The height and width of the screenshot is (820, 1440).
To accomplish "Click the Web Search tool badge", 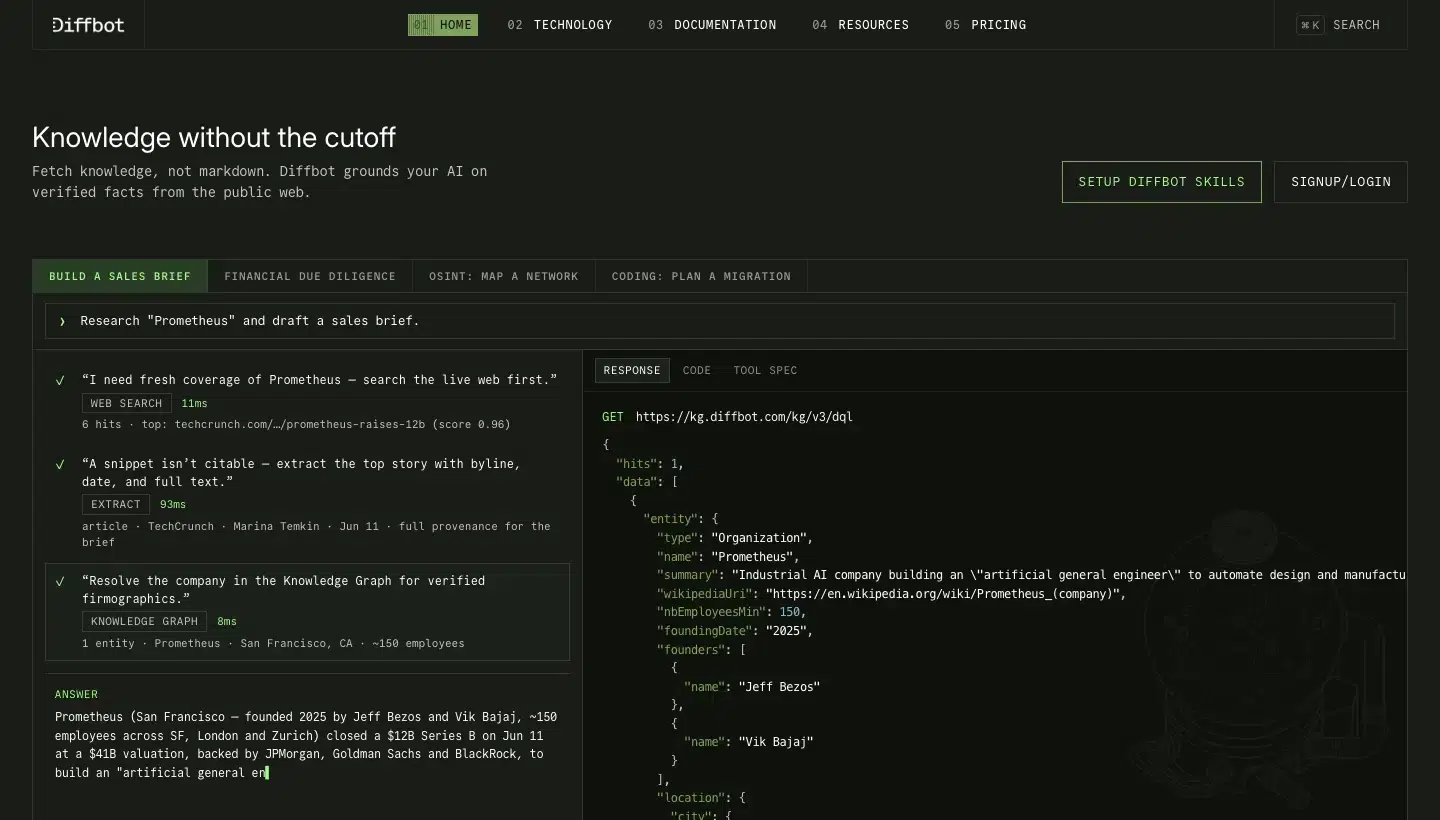I will point(126,403).
